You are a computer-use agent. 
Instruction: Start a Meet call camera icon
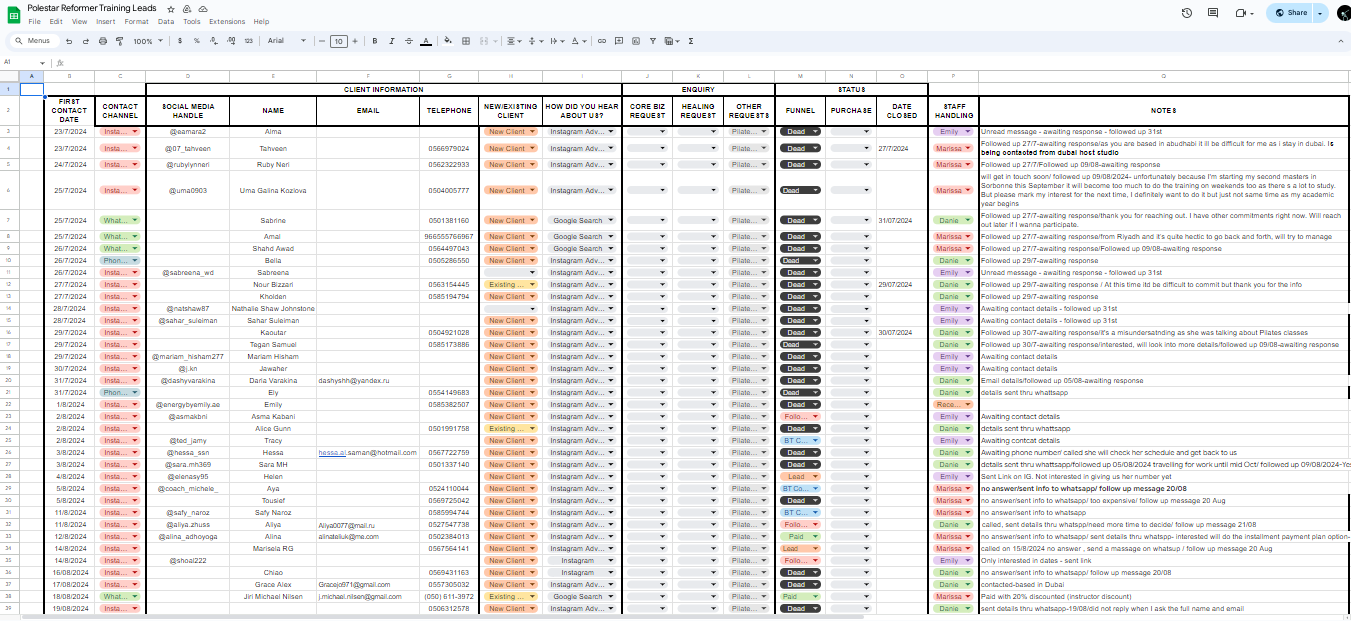click(x=1240, y=13)
